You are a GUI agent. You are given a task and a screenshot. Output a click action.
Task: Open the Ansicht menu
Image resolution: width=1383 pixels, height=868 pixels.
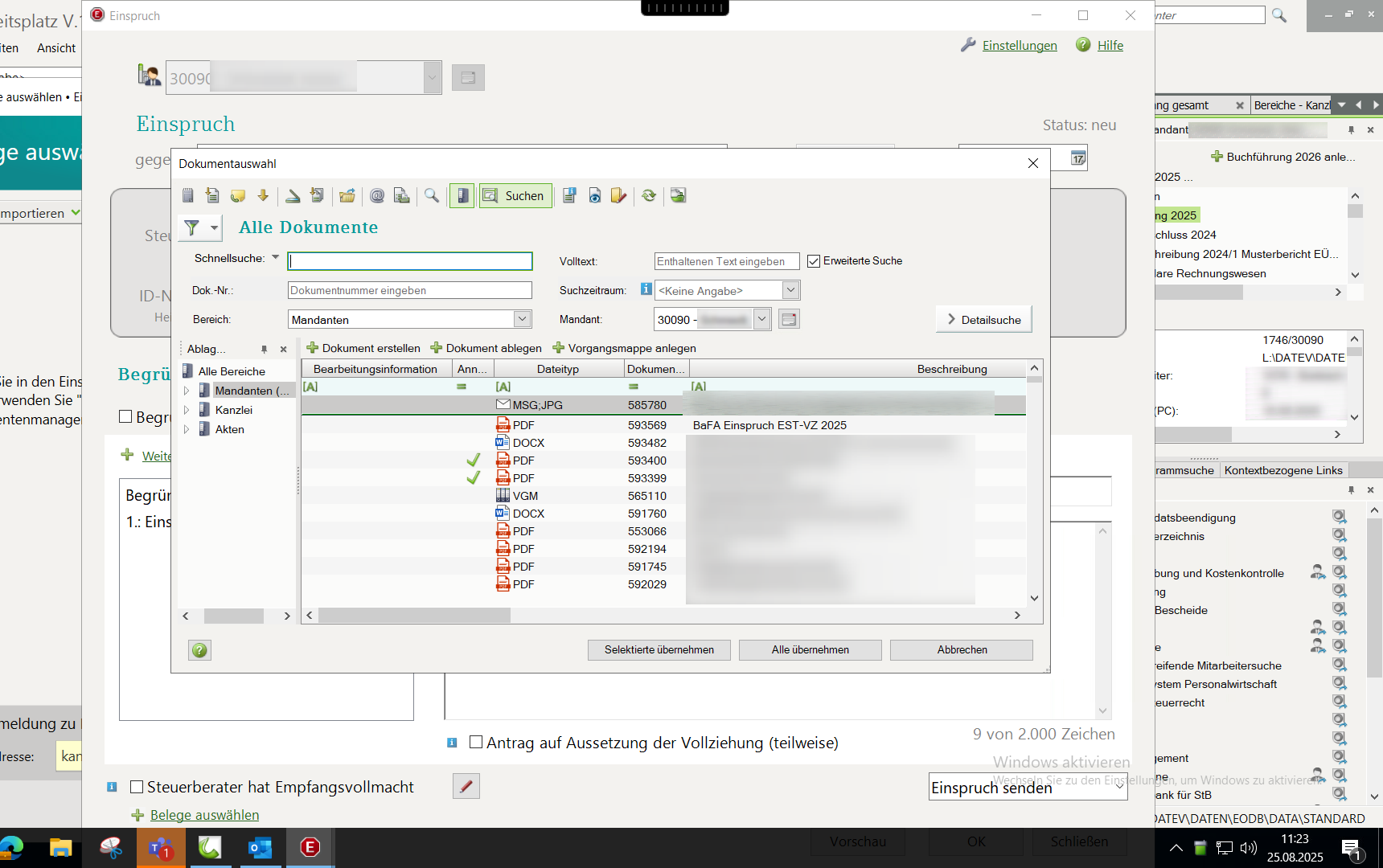click(x=56, y=48)
